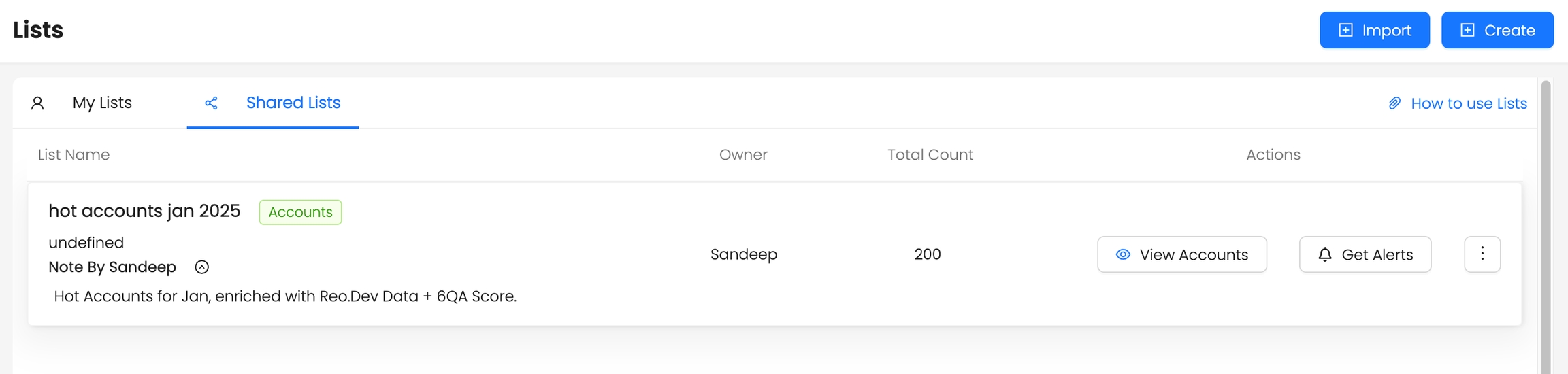This screenshot has height=374, width=1568.
Task: Click the bell icon in Get Alerts
Action: (x=1324, y=254)
